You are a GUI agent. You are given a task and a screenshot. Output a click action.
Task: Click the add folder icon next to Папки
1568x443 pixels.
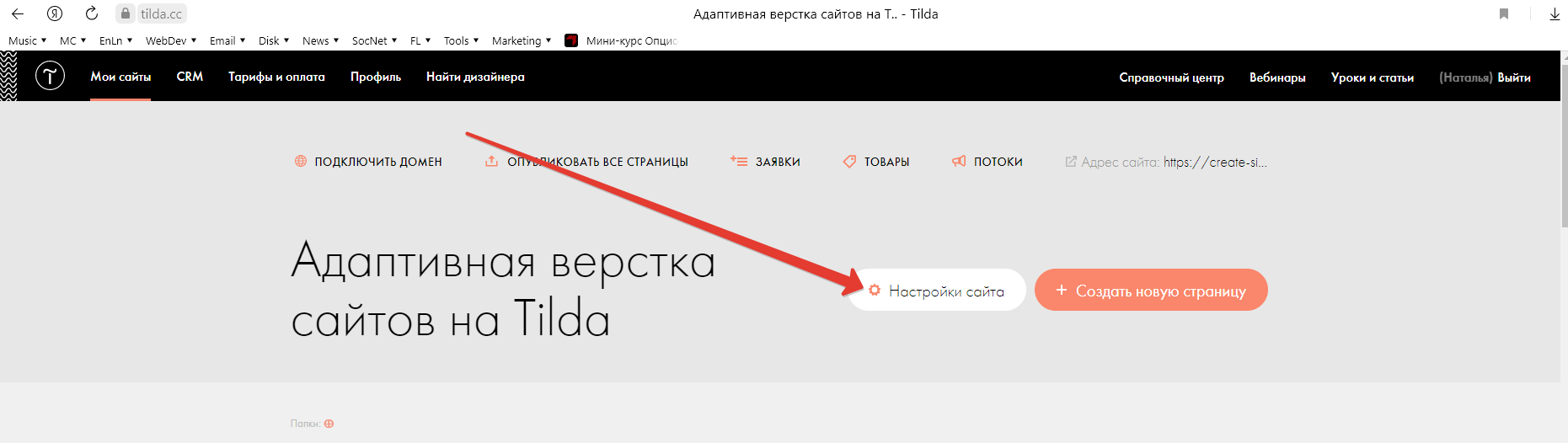[x=329, y=424]
